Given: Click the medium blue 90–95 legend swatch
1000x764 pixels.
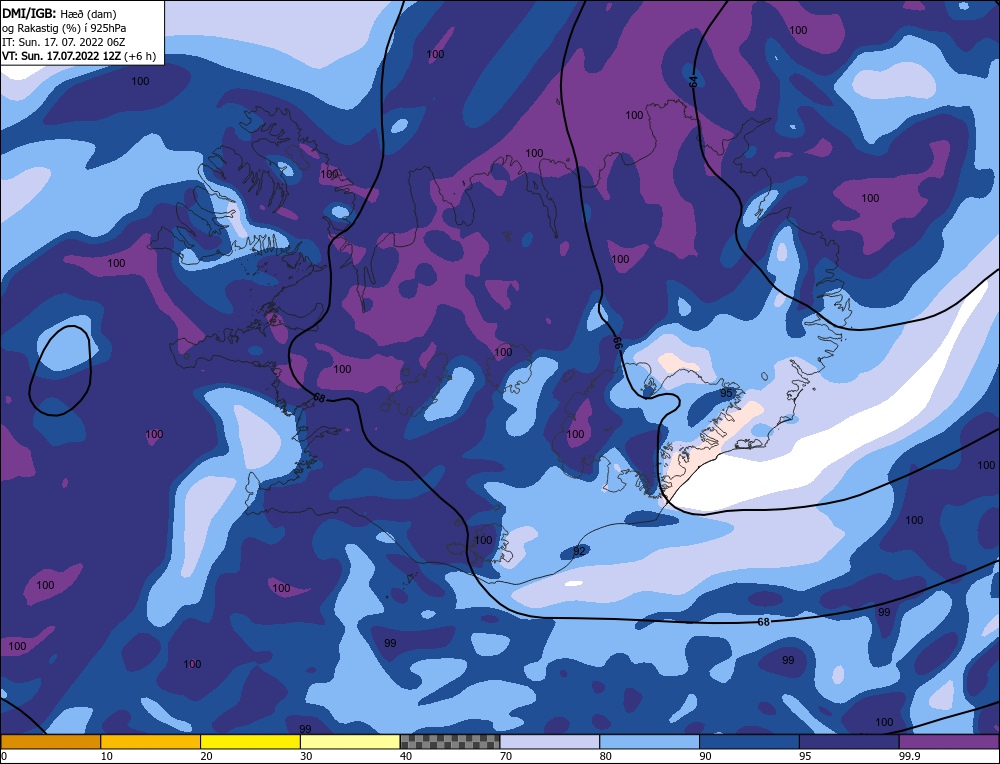Looking at the screenshot, I should tap(749, 742).
